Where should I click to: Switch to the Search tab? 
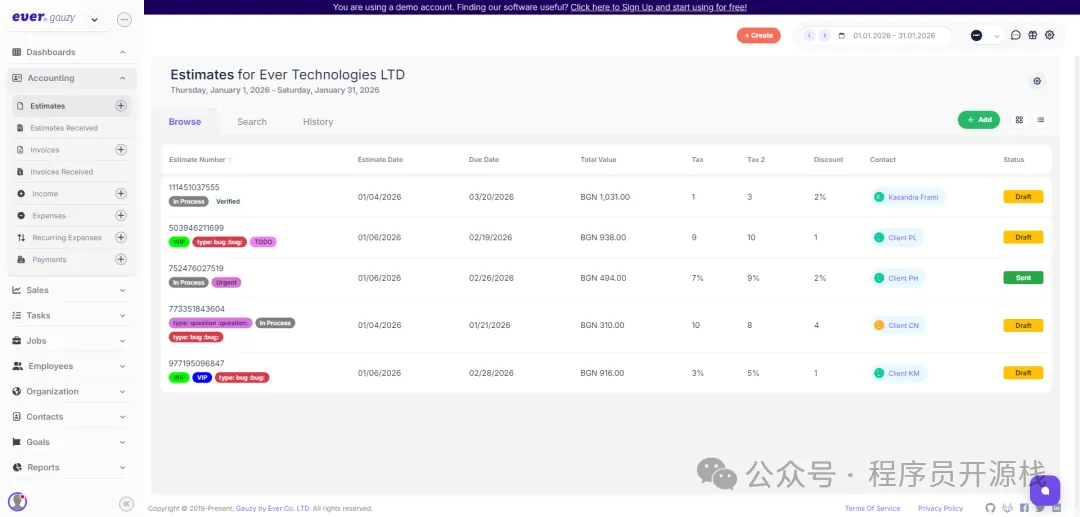click(252, 122)
